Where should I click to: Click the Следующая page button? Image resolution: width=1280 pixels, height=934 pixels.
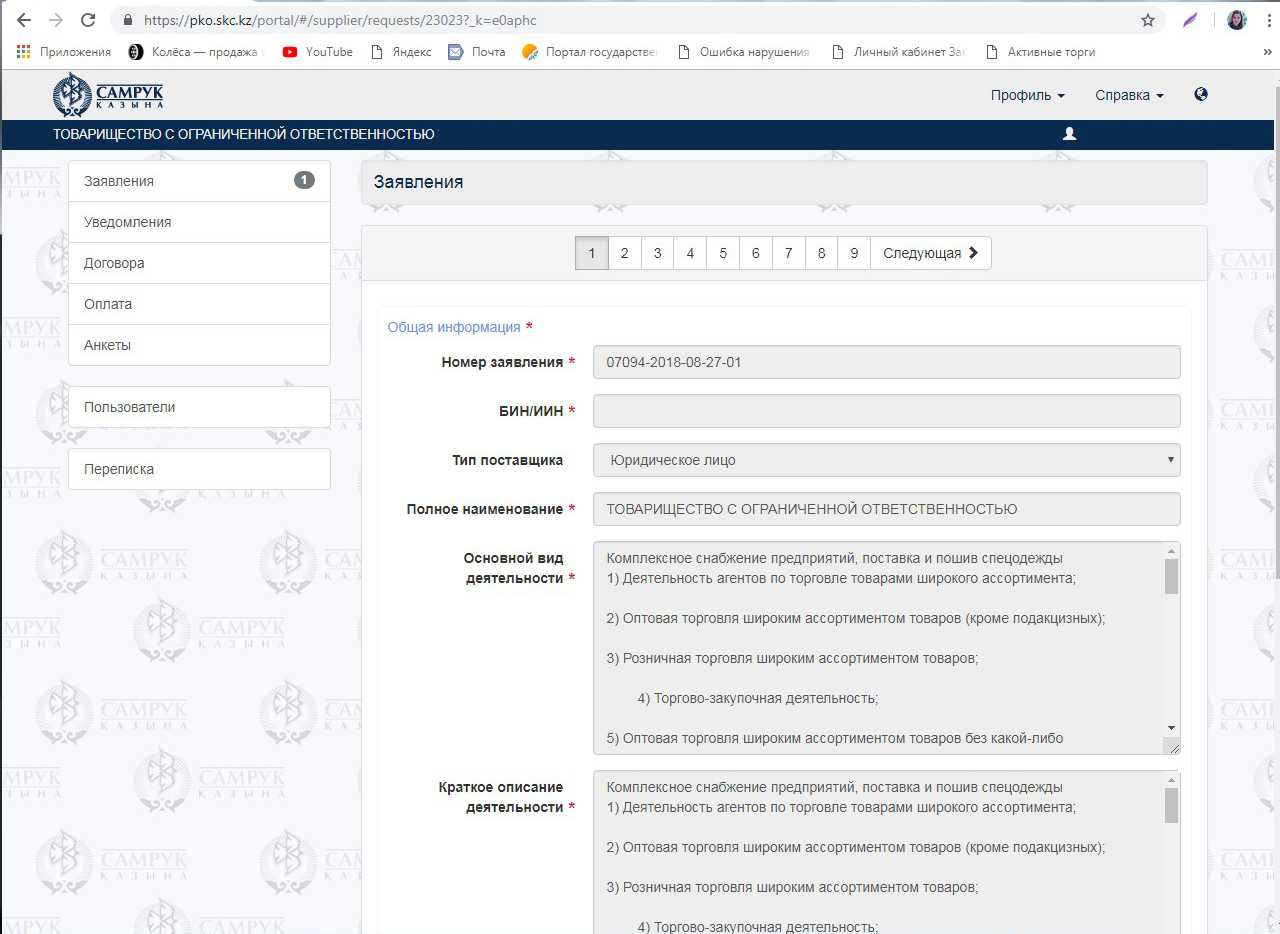tap(930, 253)
